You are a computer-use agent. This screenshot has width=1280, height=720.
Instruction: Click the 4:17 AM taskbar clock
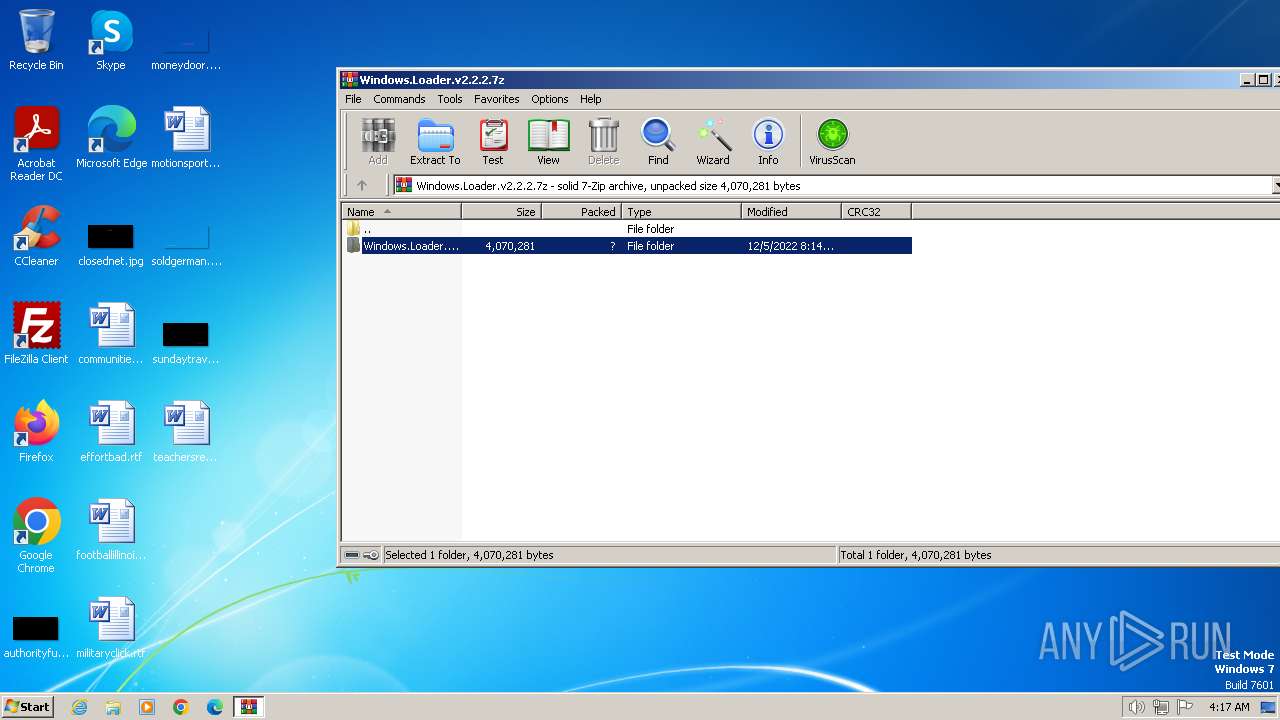(x=1229, y=707)
